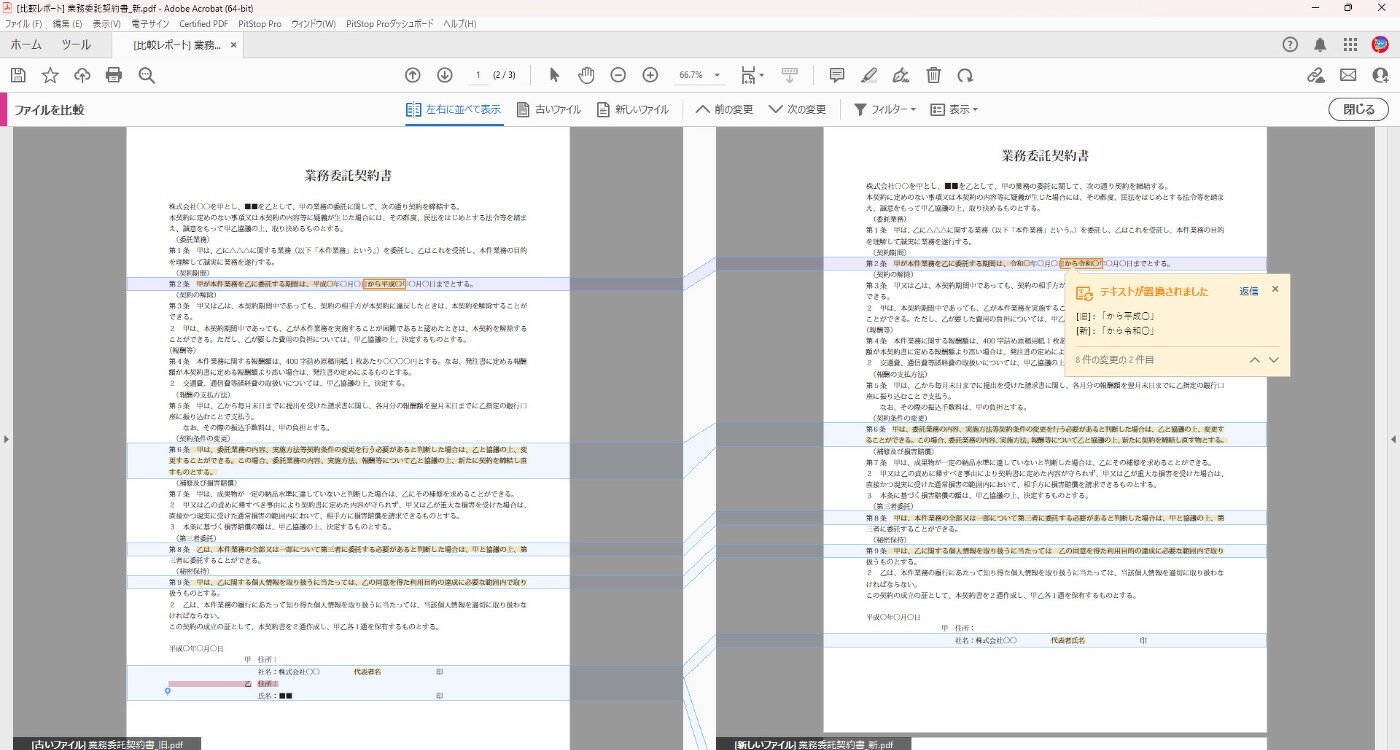1400x750 pixels.
Task: Open the notifications bell
Action: pyautogui.click(x=1320, y=44)
